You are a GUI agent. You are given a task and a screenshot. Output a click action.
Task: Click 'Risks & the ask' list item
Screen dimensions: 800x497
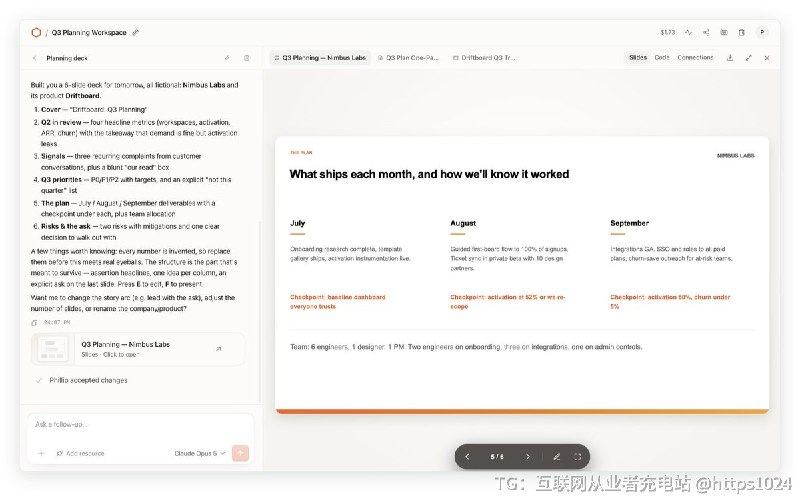tap(127, 232)
